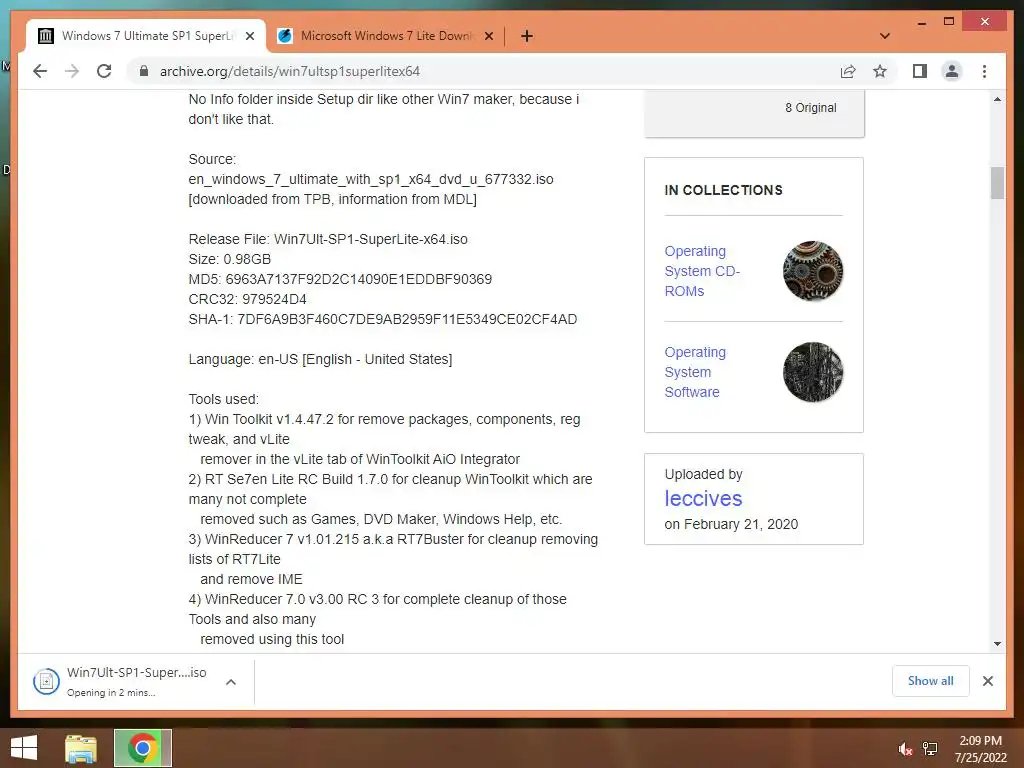View site info via the lock icon
Viewport: 1024px width, 768px height.
(144, 71)
